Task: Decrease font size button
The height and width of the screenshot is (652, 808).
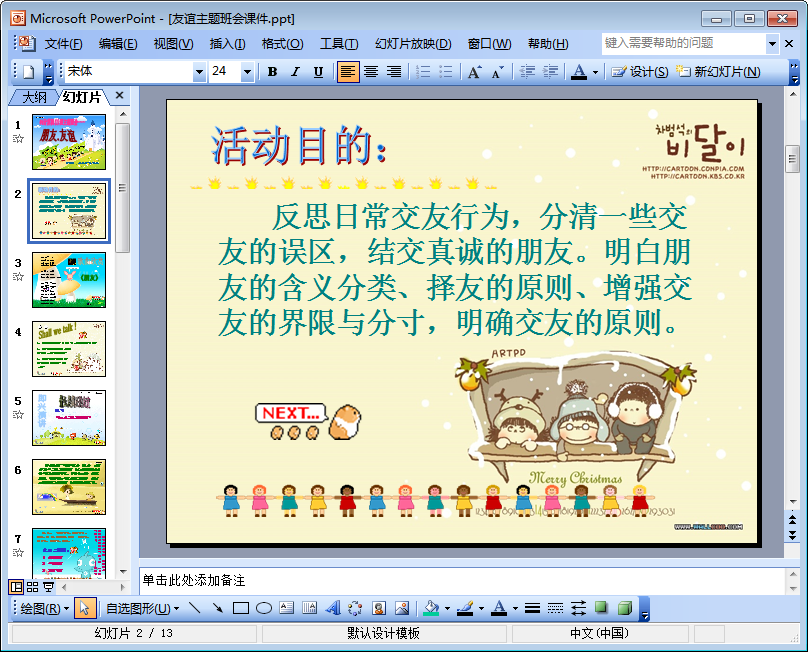Action: 497,72
